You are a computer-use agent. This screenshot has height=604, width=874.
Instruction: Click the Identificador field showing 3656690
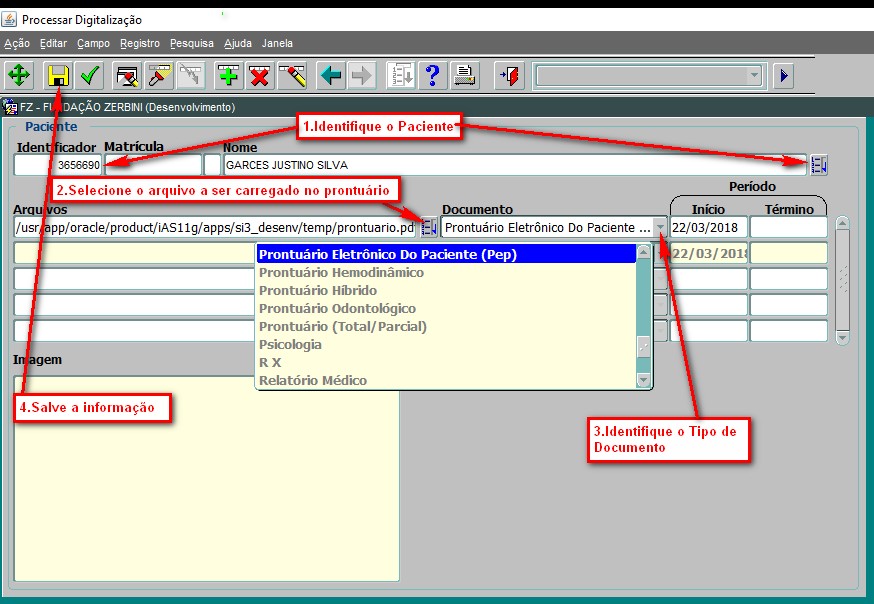click(58, 165)
